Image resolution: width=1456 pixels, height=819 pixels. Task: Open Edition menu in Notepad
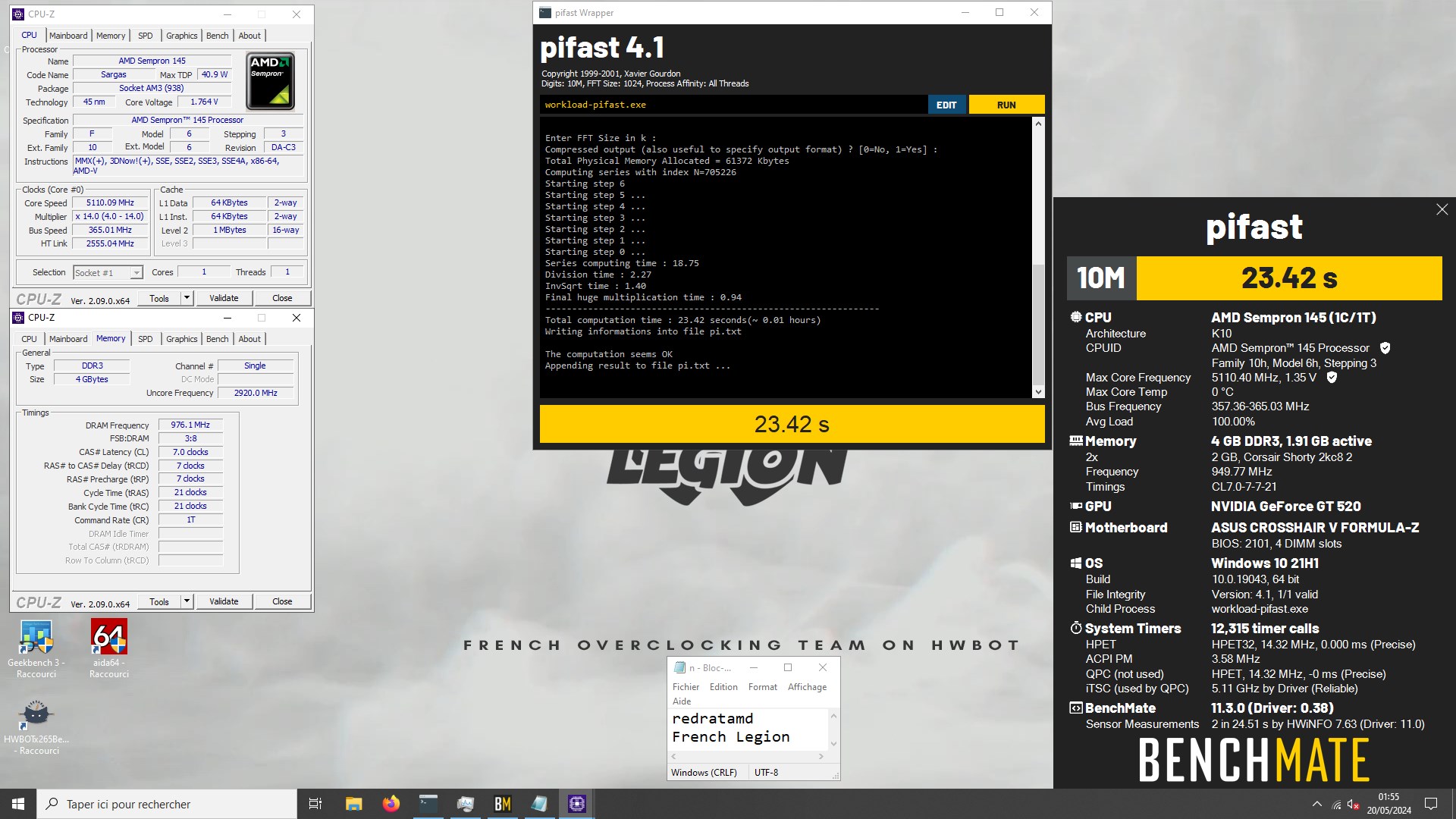click(723, 687)
